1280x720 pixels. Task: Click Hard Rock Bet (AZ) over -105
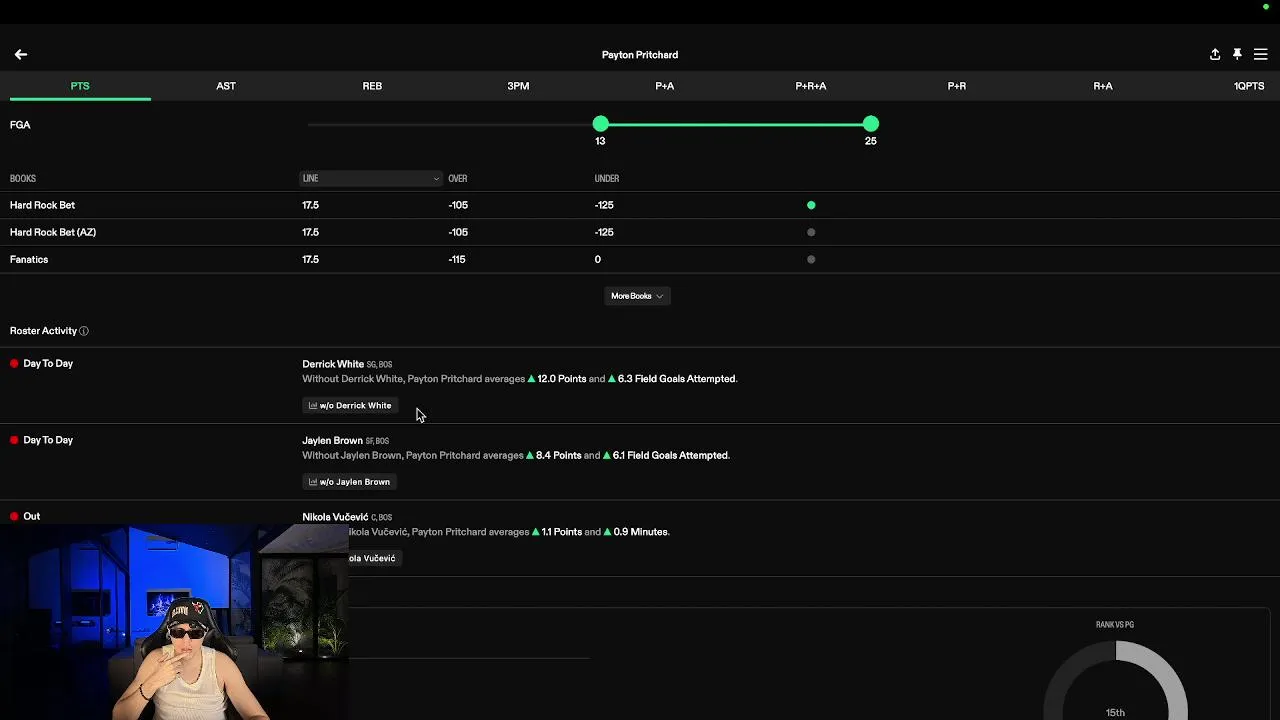point(458,232)
